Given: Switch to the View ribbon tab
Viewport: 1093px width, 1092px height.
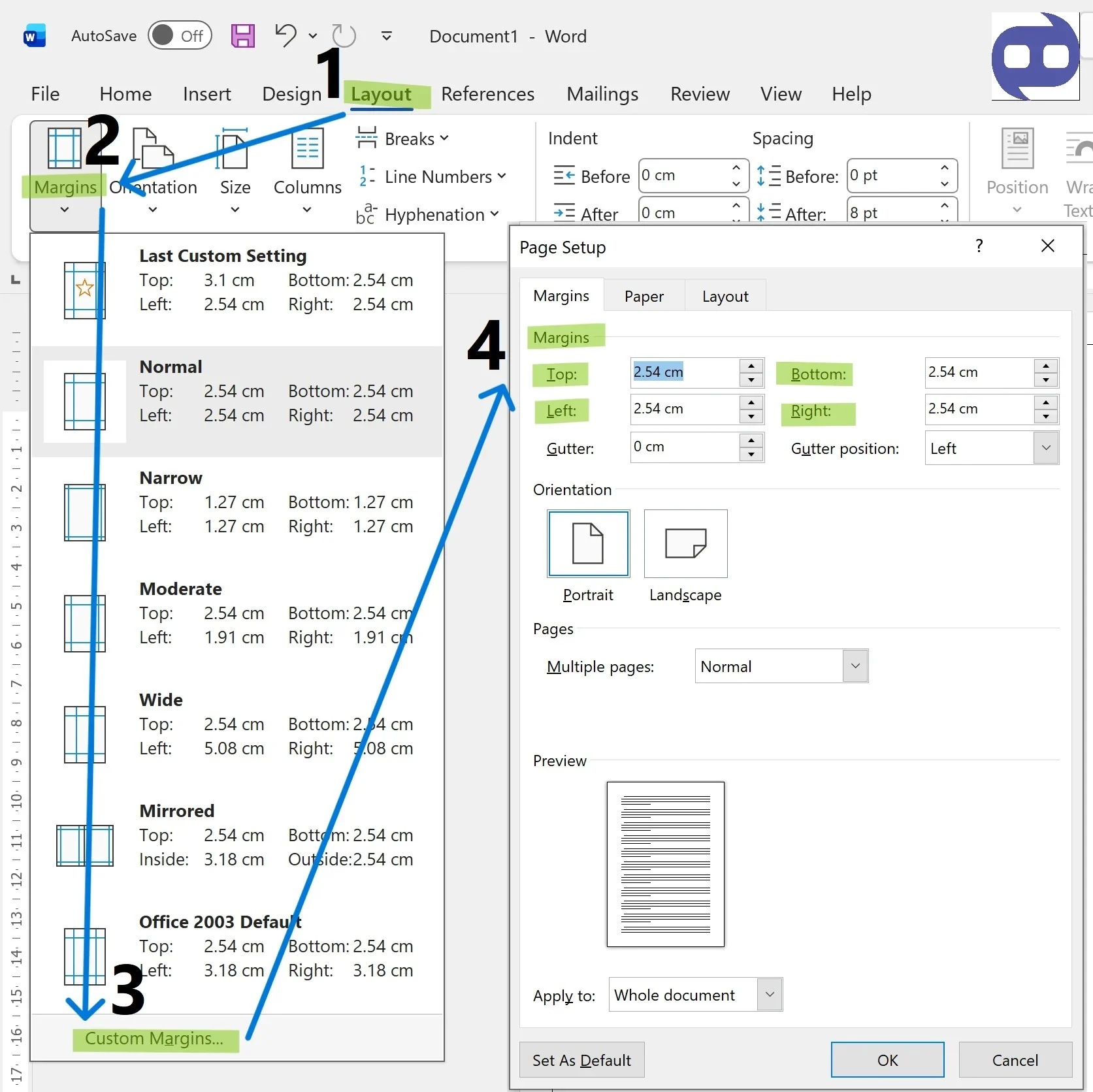Looking at the screenshot, I should click(781, 94).
